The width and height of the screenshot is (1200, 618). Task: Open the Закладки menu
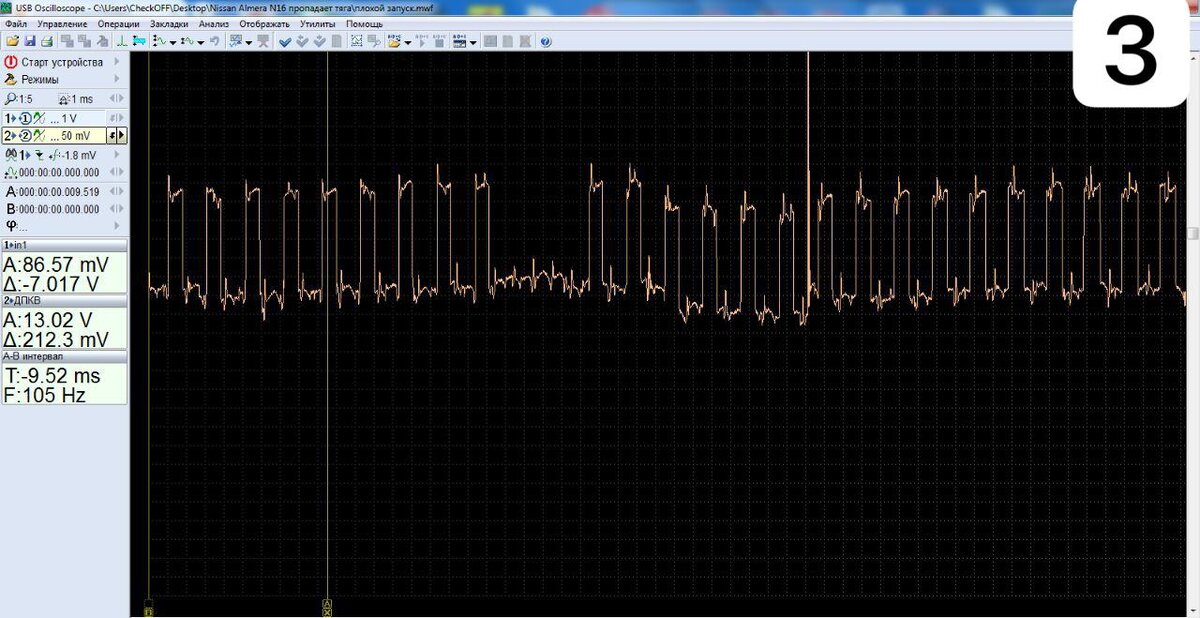point(169,23)
